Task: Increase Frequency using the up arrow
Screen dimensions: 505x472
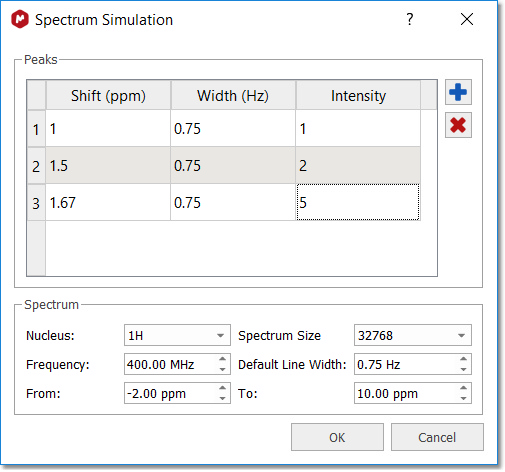Action: tap(223, 359)
